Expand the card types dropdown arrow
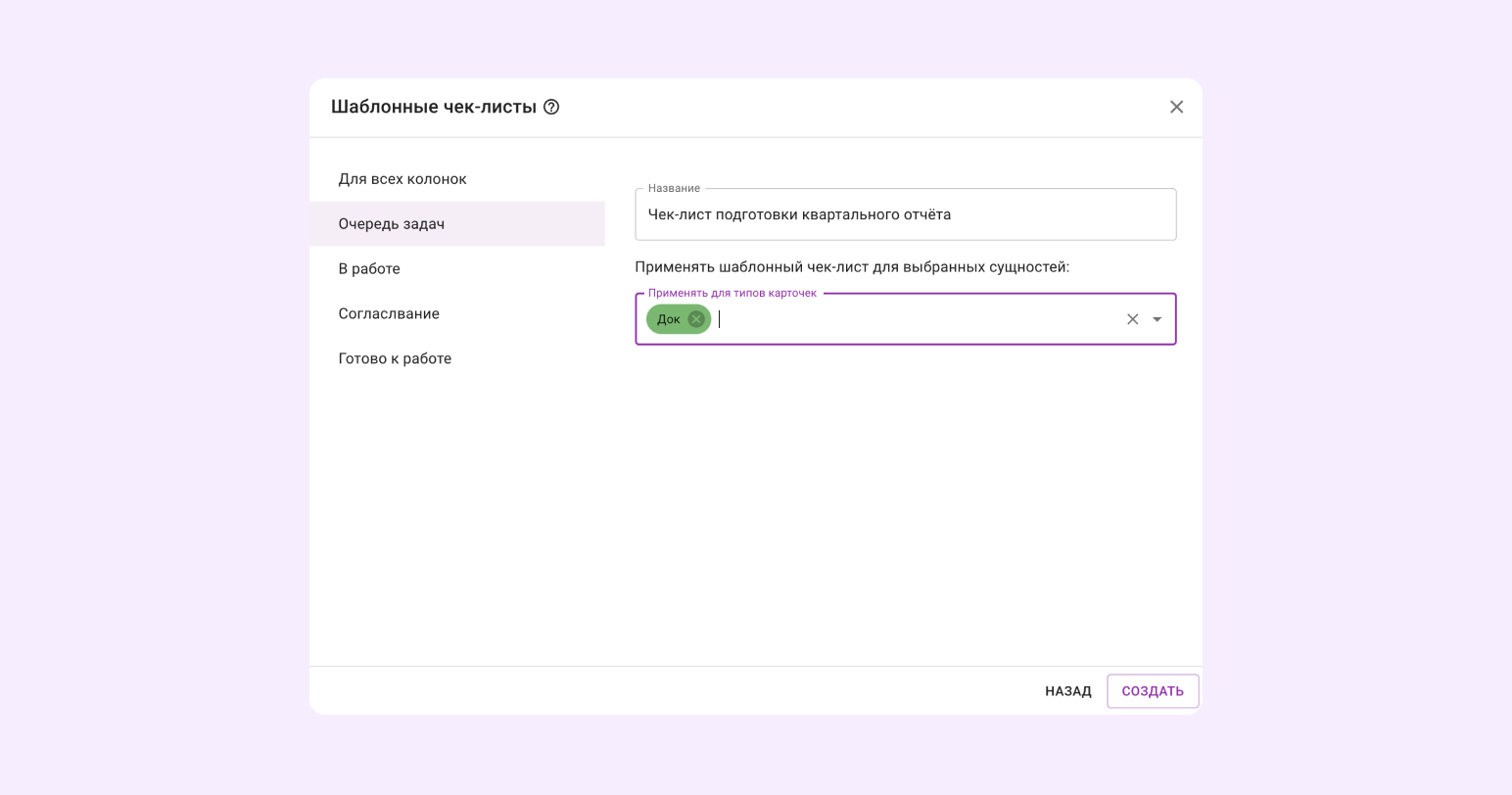 [x=1157, y=319]
